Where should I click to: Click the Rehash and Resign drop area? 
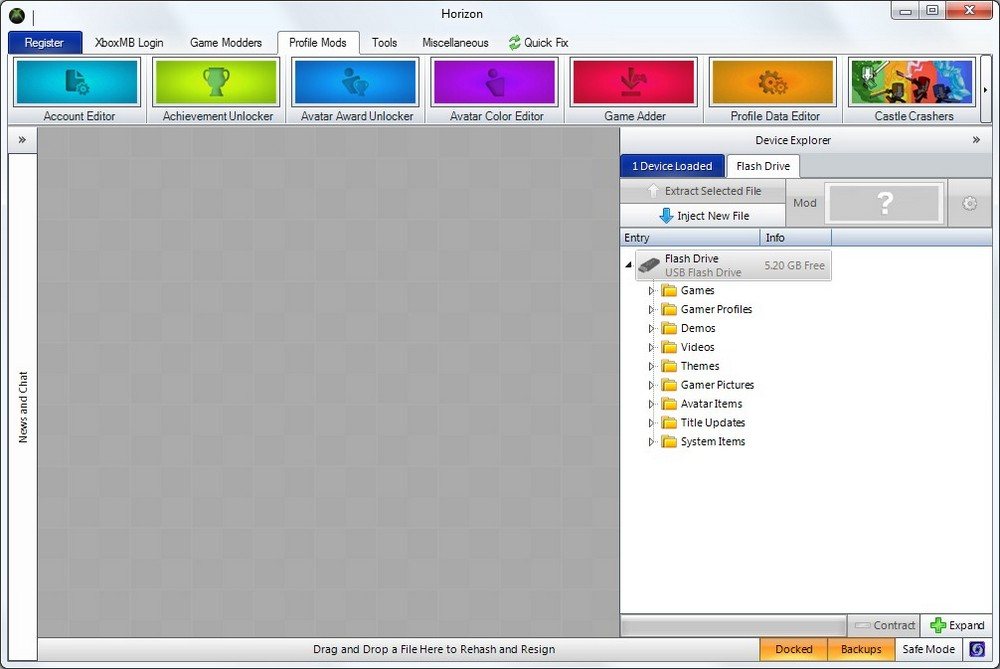pos(399,649)
